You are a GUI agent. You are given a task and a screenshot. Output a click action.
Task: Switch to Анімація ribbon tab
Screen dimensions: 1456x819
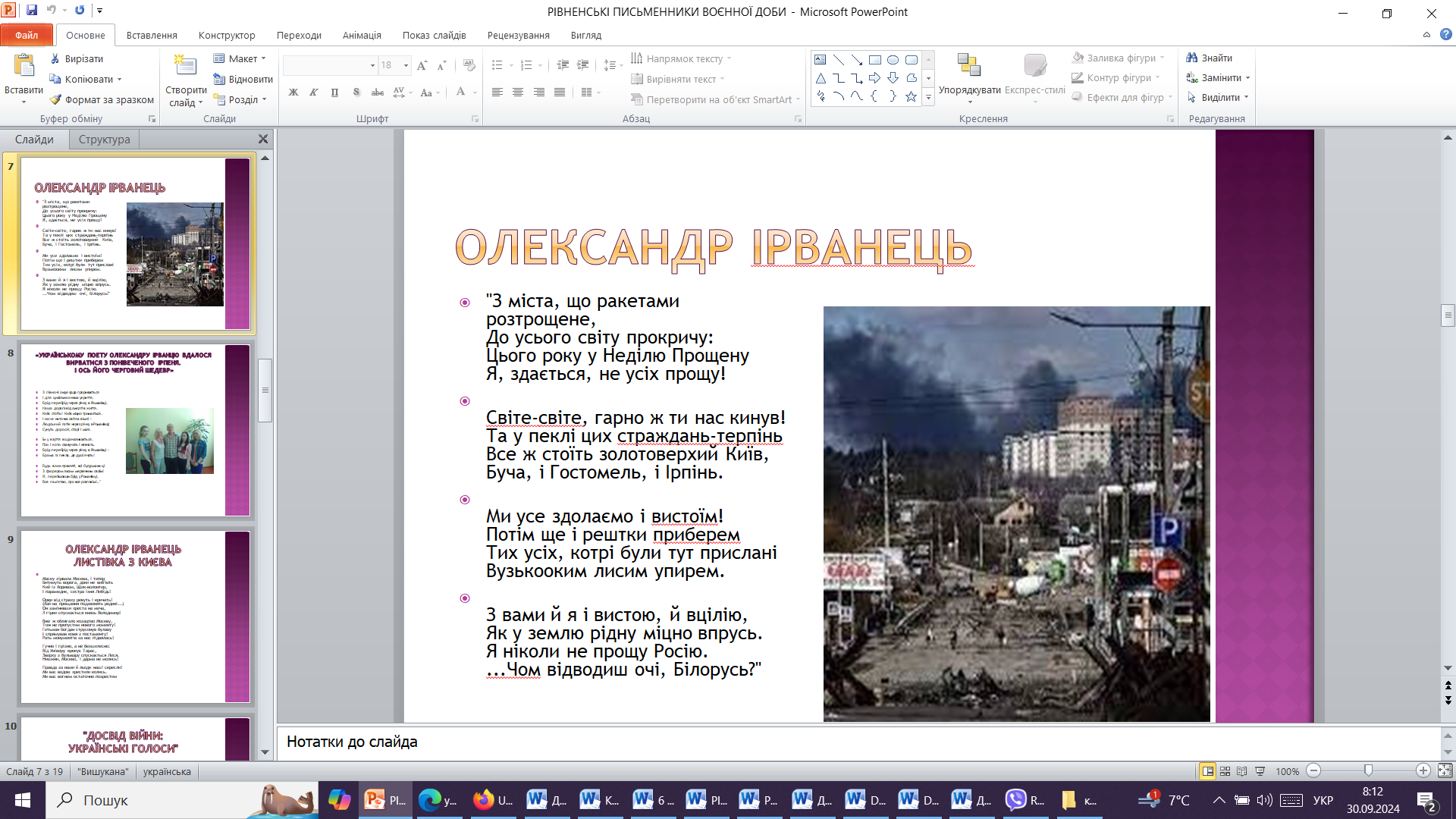point(362,35)
